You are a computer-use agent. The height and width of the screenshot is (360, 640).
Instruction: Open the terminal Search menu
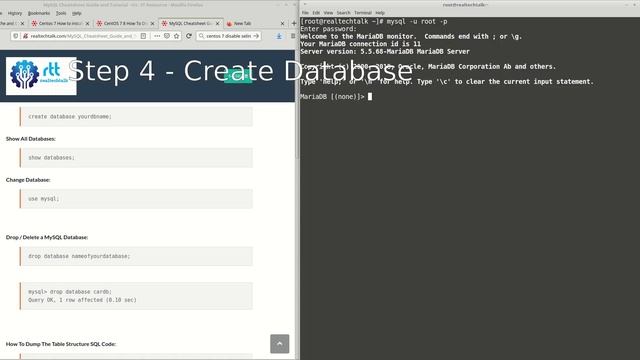(x=343, y=13)
